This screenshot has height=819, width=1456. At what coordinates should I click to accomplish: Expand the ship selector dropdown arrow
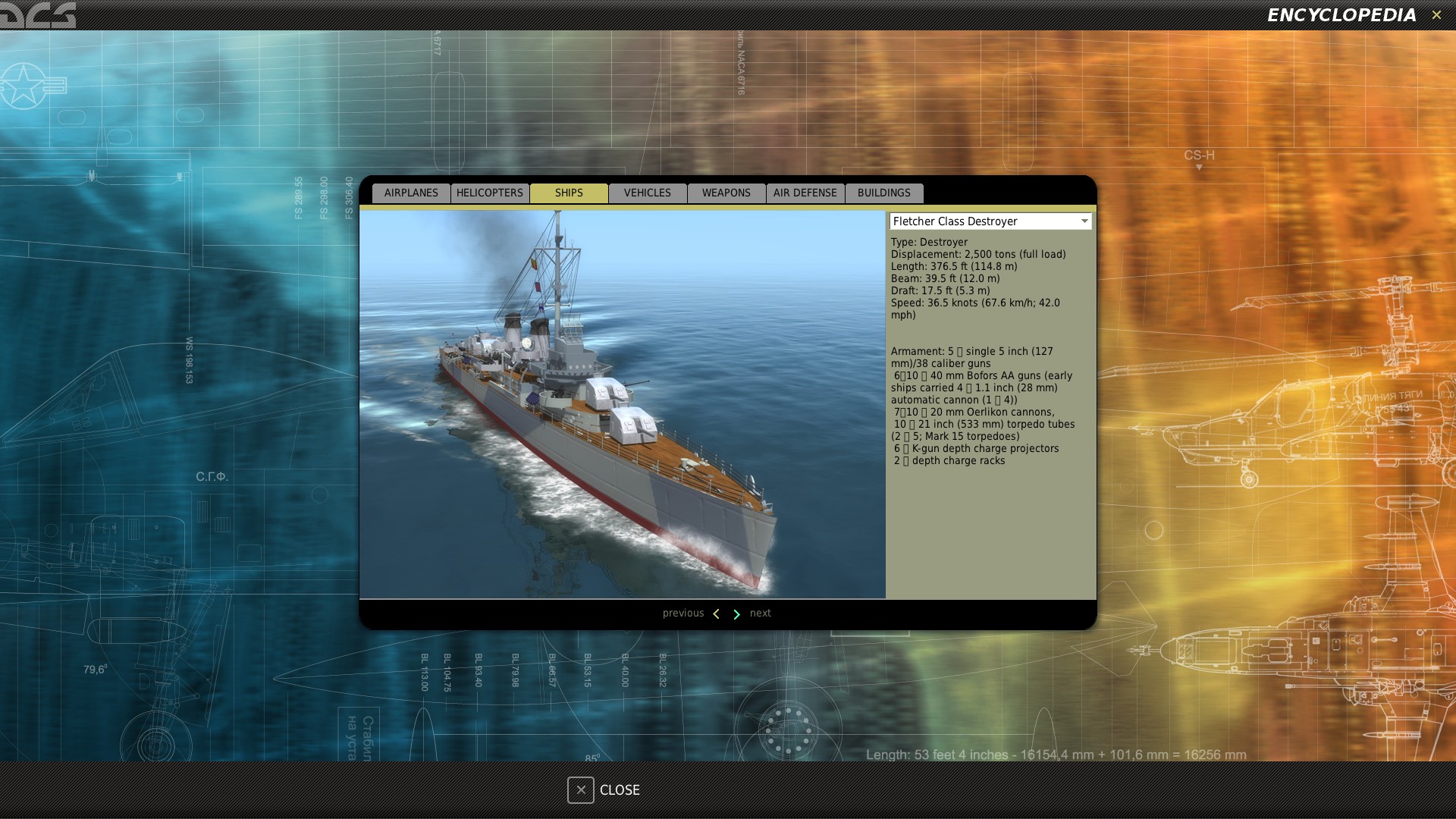[x=1084, y=221]
